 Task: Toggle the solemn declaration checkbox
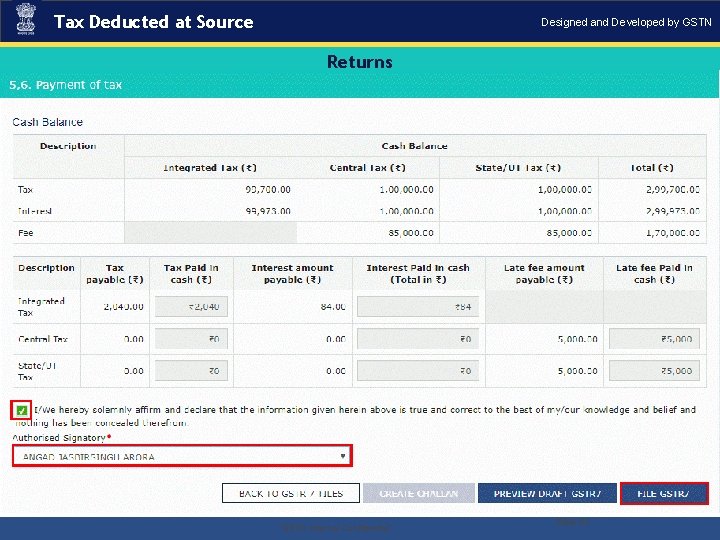pyautogui.click(x=21, y=410)
